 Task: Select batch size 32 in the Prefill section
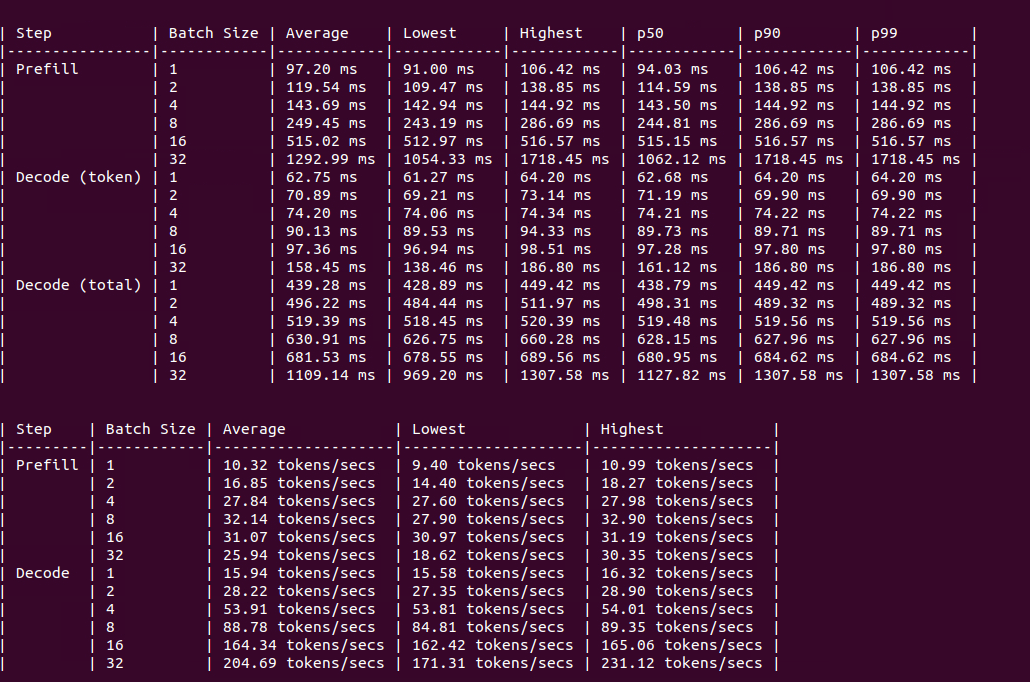tap(163, 159)
